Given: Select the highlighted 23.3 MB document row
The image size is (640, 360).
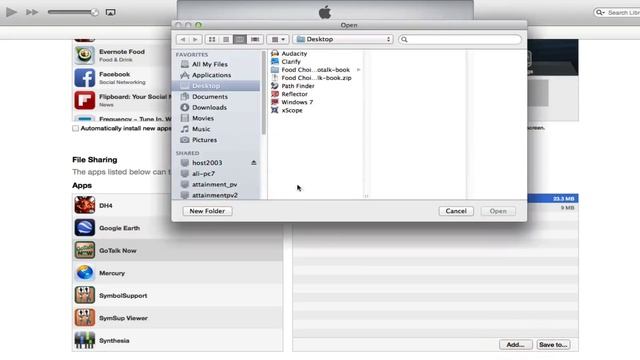Looking at the screenshot, I should [x=553, y=199].
